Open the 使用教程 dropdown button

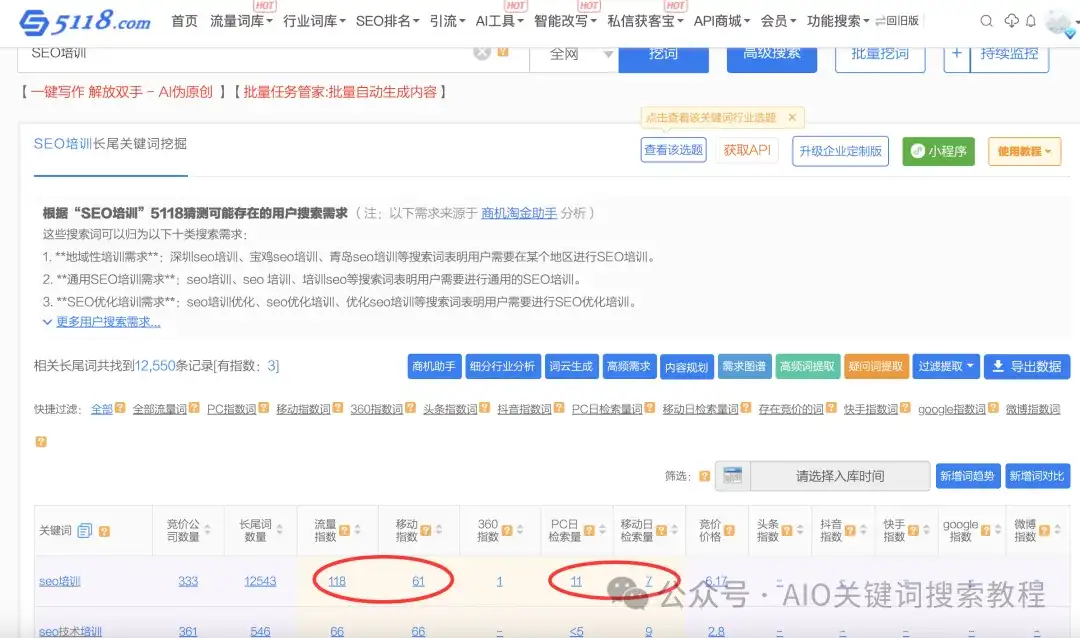click(1024, 151)
